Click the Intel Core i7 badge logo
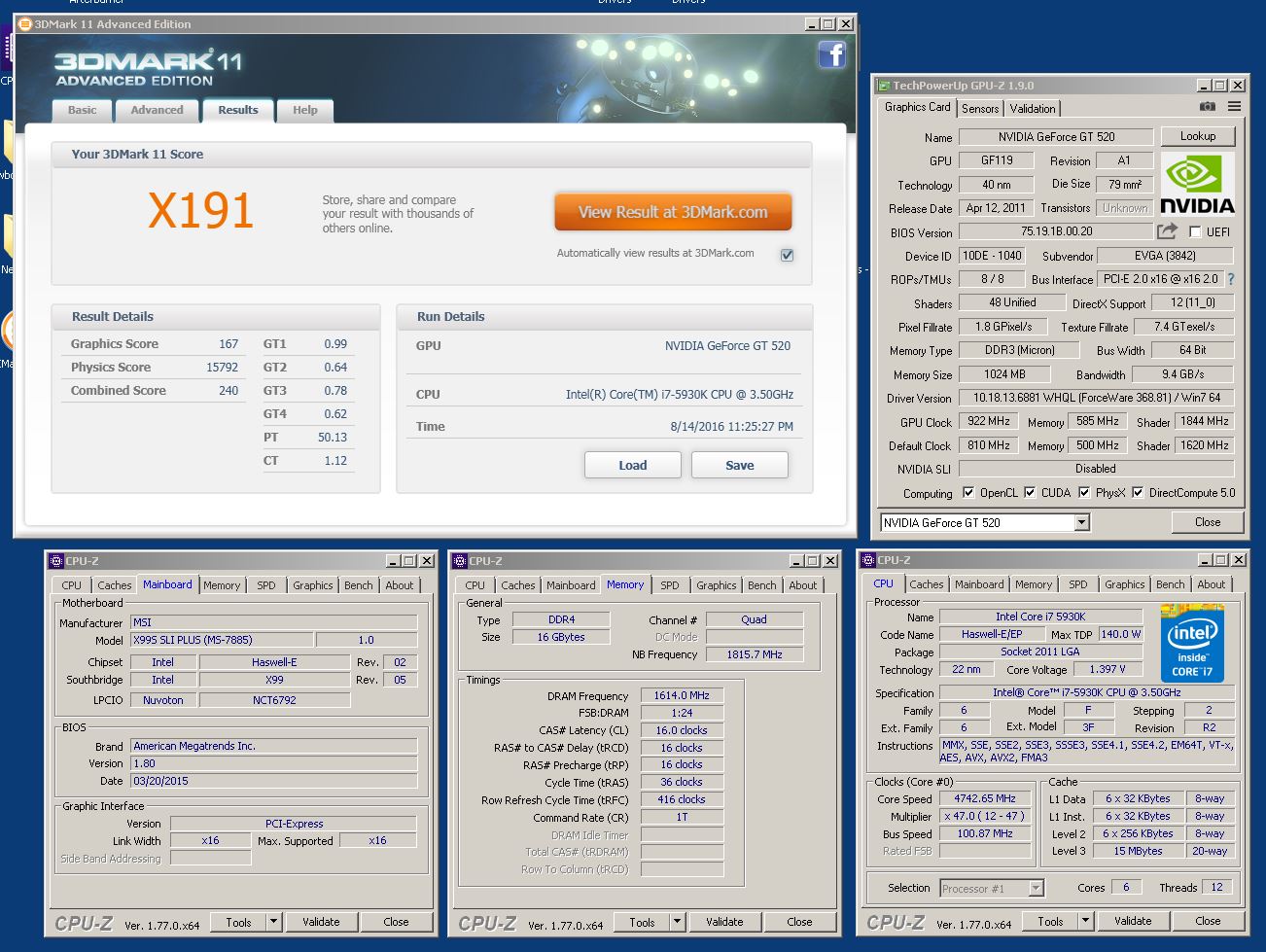This screenshot has height=952, width=1266. (x=1191, y=644)
